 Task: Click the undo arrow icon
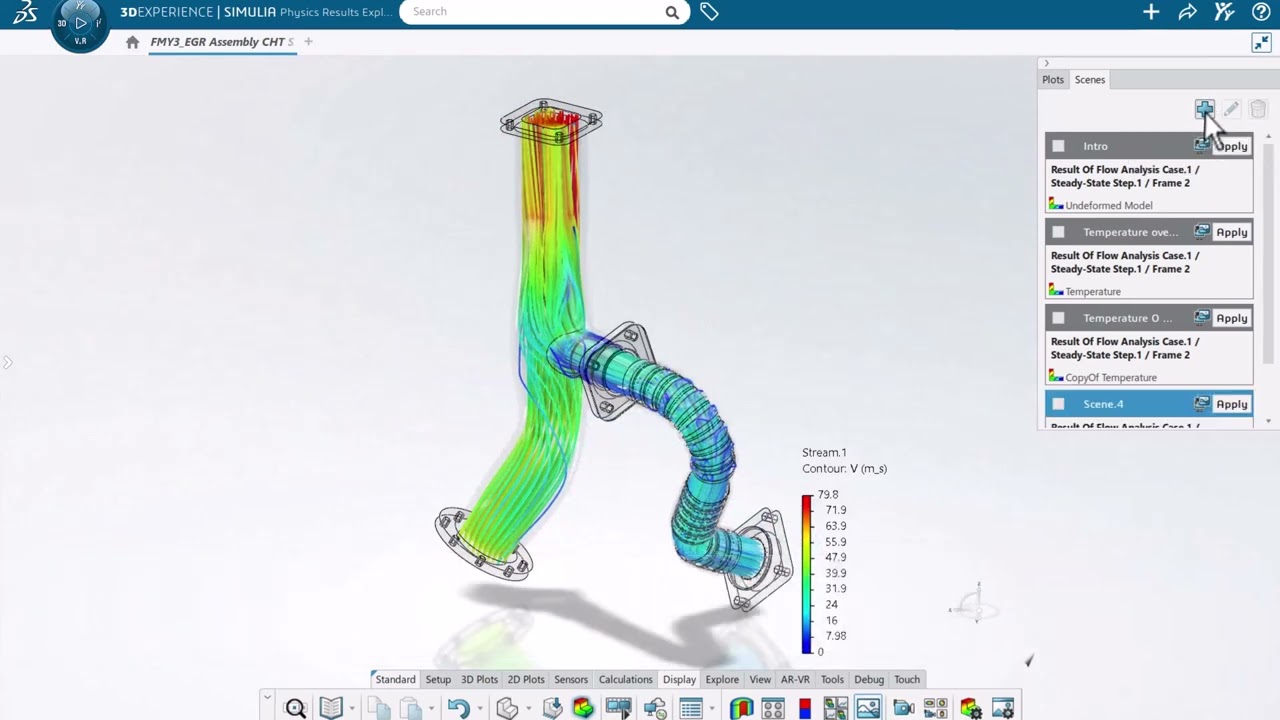(x=458, y=708)
